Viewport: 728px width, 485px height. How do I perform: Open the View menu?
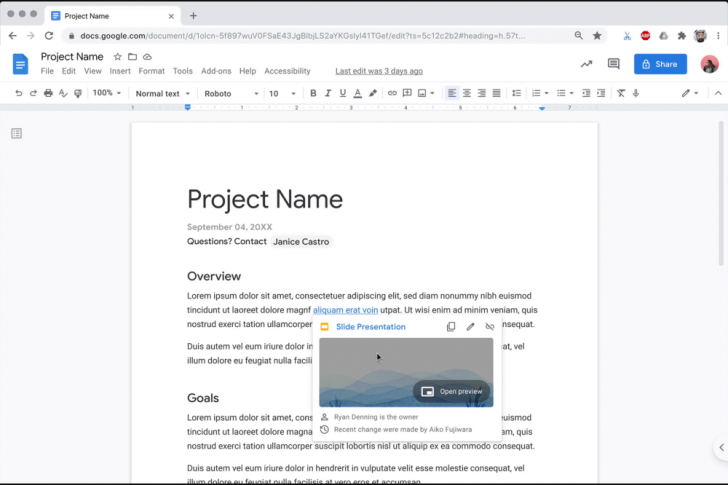click(x=93, y=71)
